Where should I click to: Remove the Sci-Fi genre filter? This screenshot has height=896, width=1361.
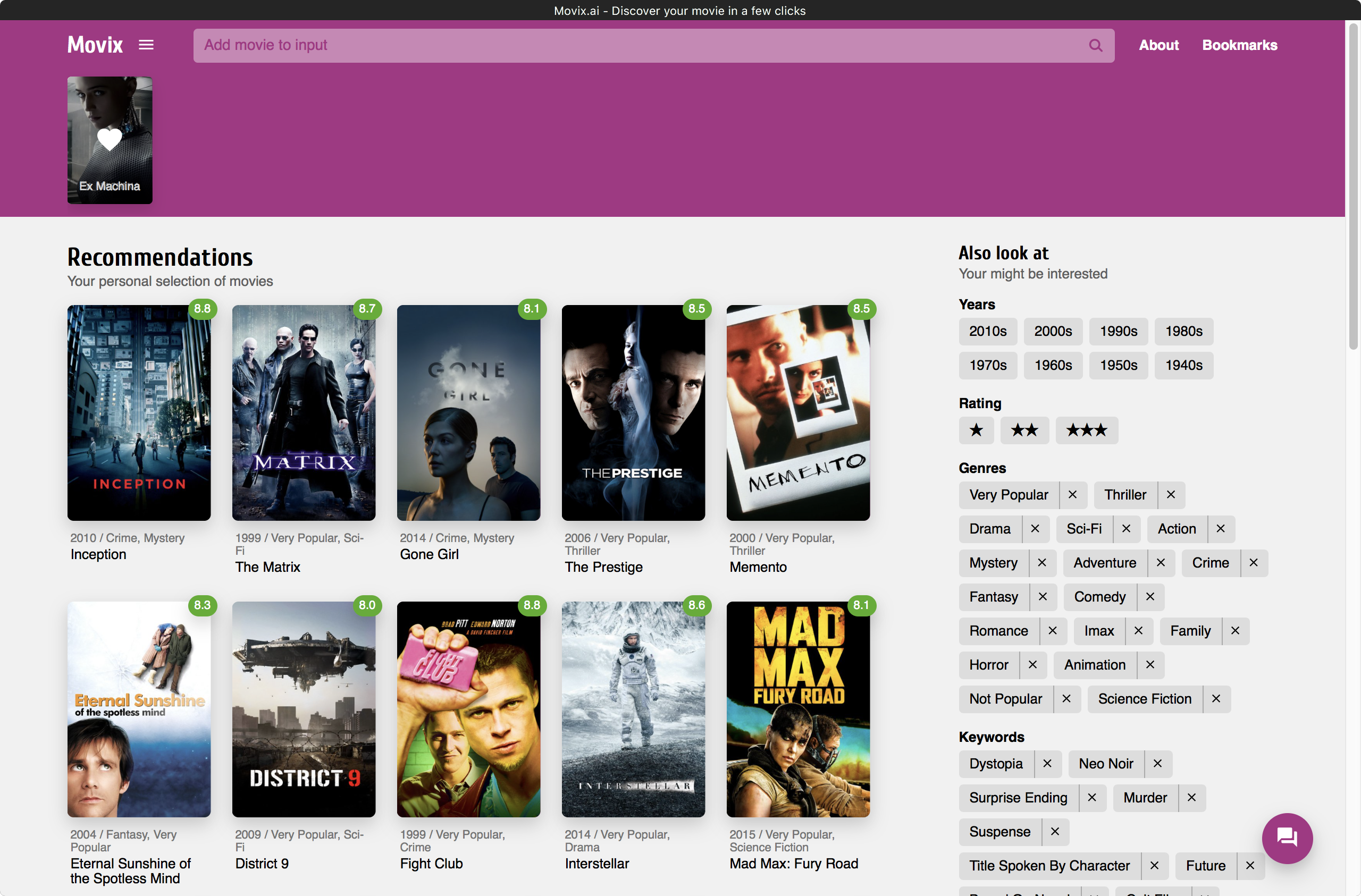coord(1126,529)
